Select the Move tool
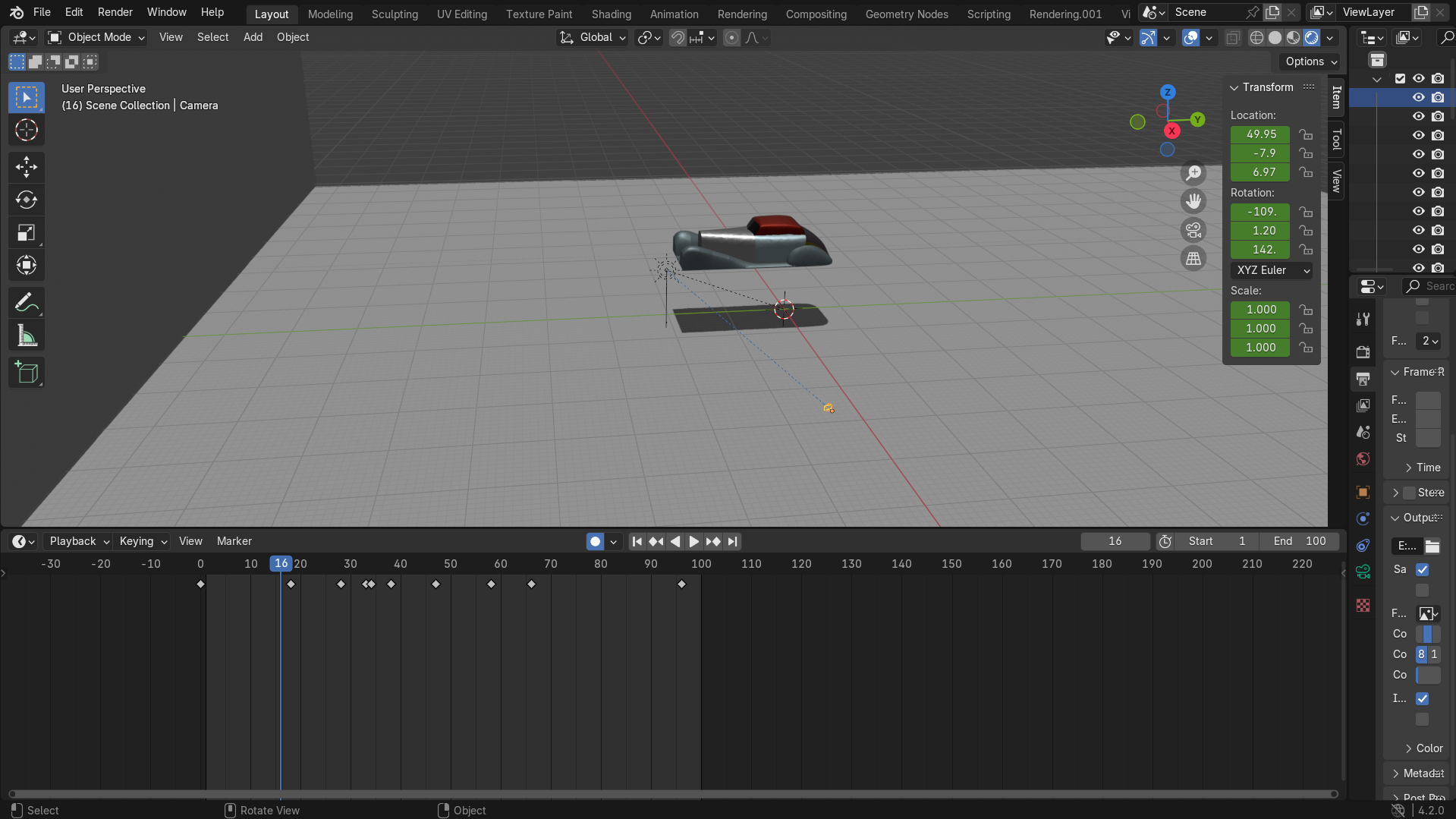 click(27, 167)
